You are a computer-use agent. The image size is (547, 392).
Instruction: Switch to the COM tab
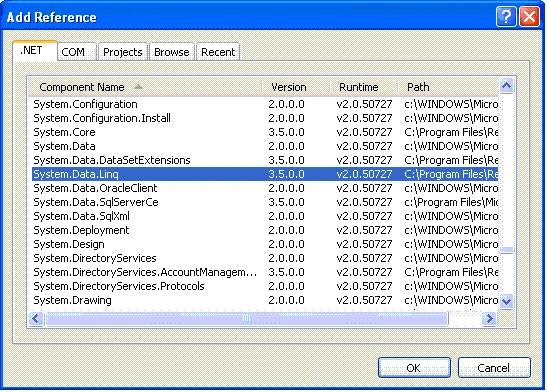(76, 52)
